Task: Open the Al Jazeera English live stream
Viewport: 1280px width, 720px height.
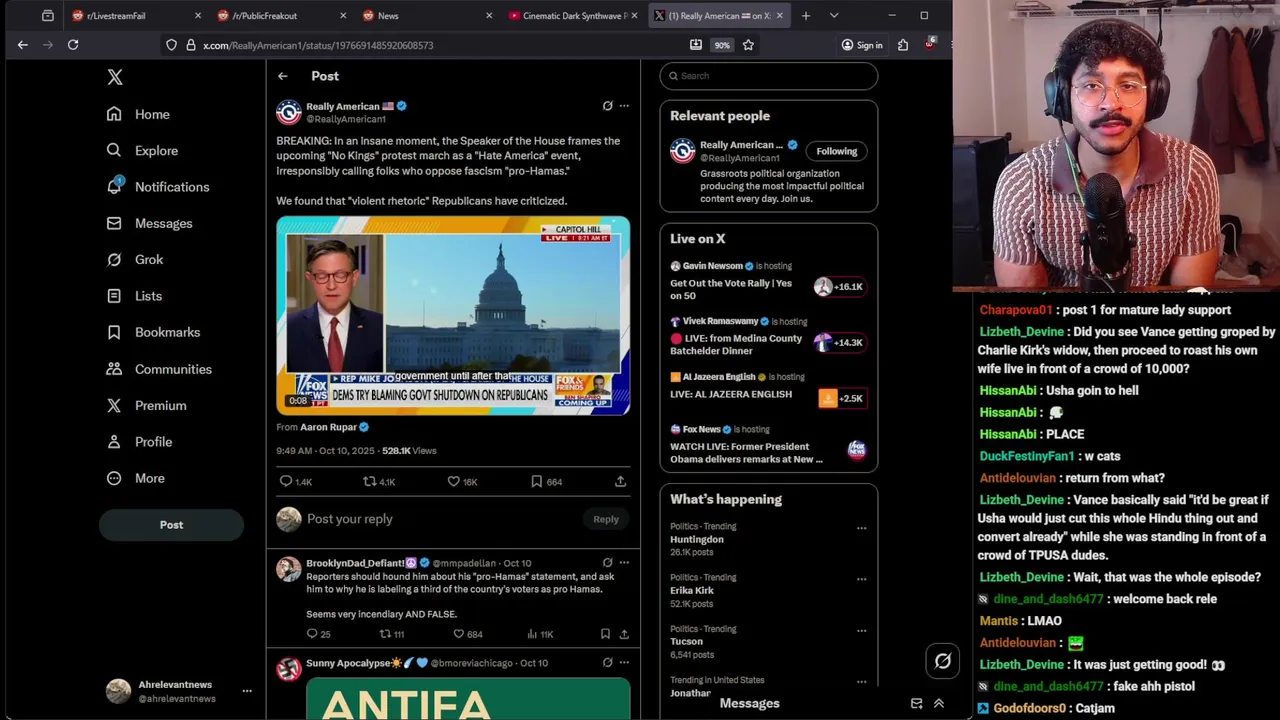Action: point(768,387)
